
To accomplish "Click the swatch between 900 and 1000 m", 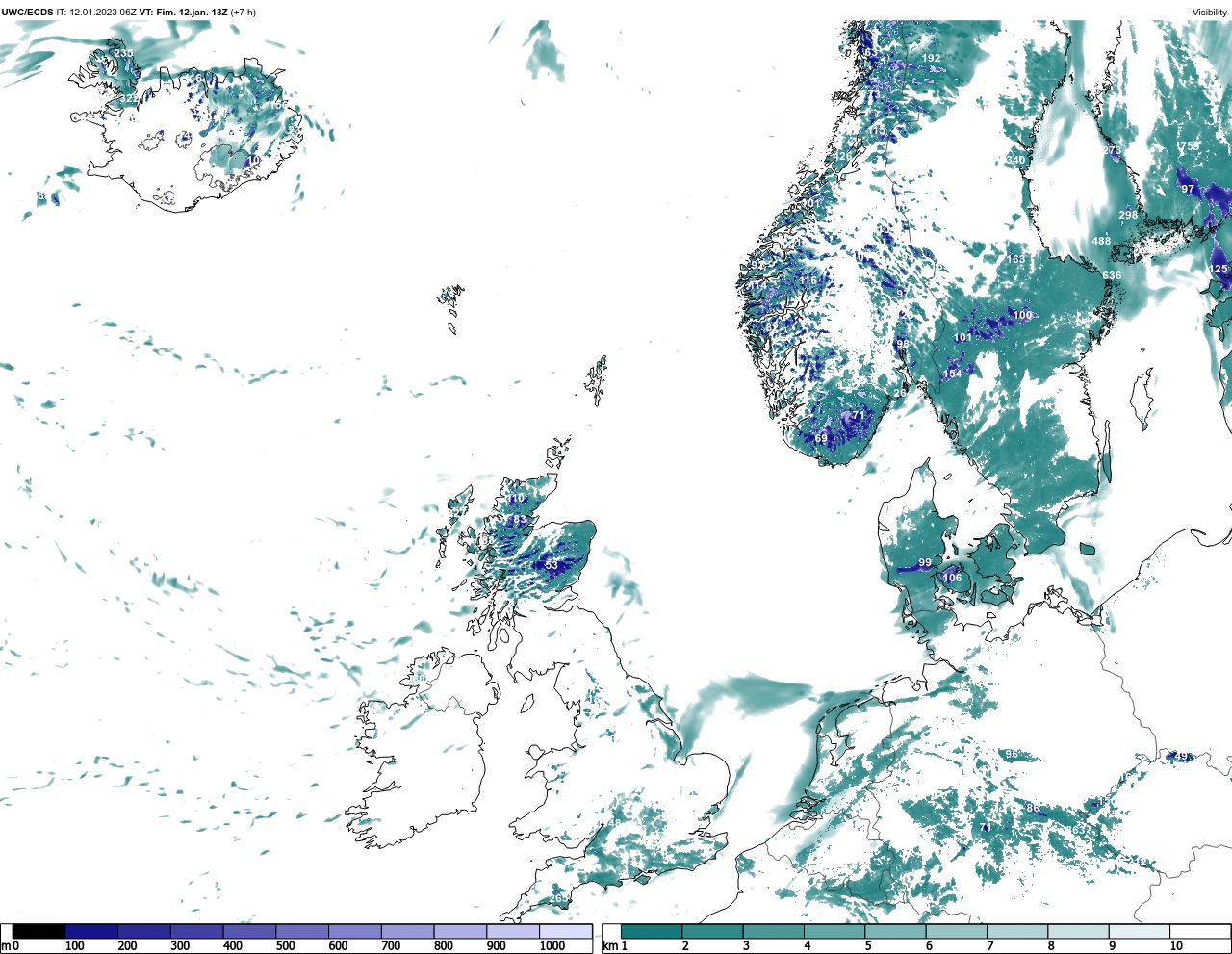I will point(512,931).
